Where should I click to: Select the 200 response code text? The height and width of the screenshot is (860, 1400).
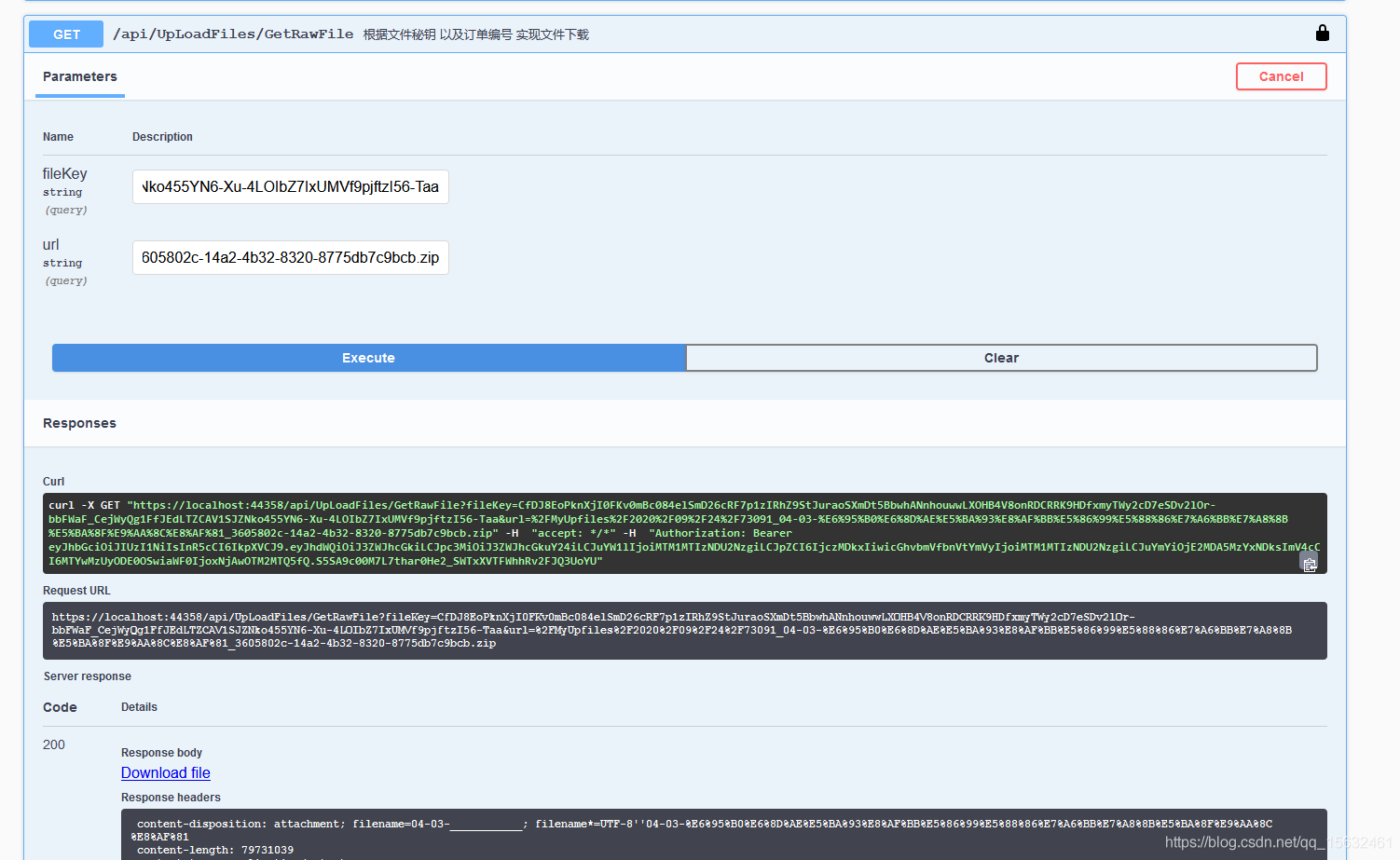point(54,744)
